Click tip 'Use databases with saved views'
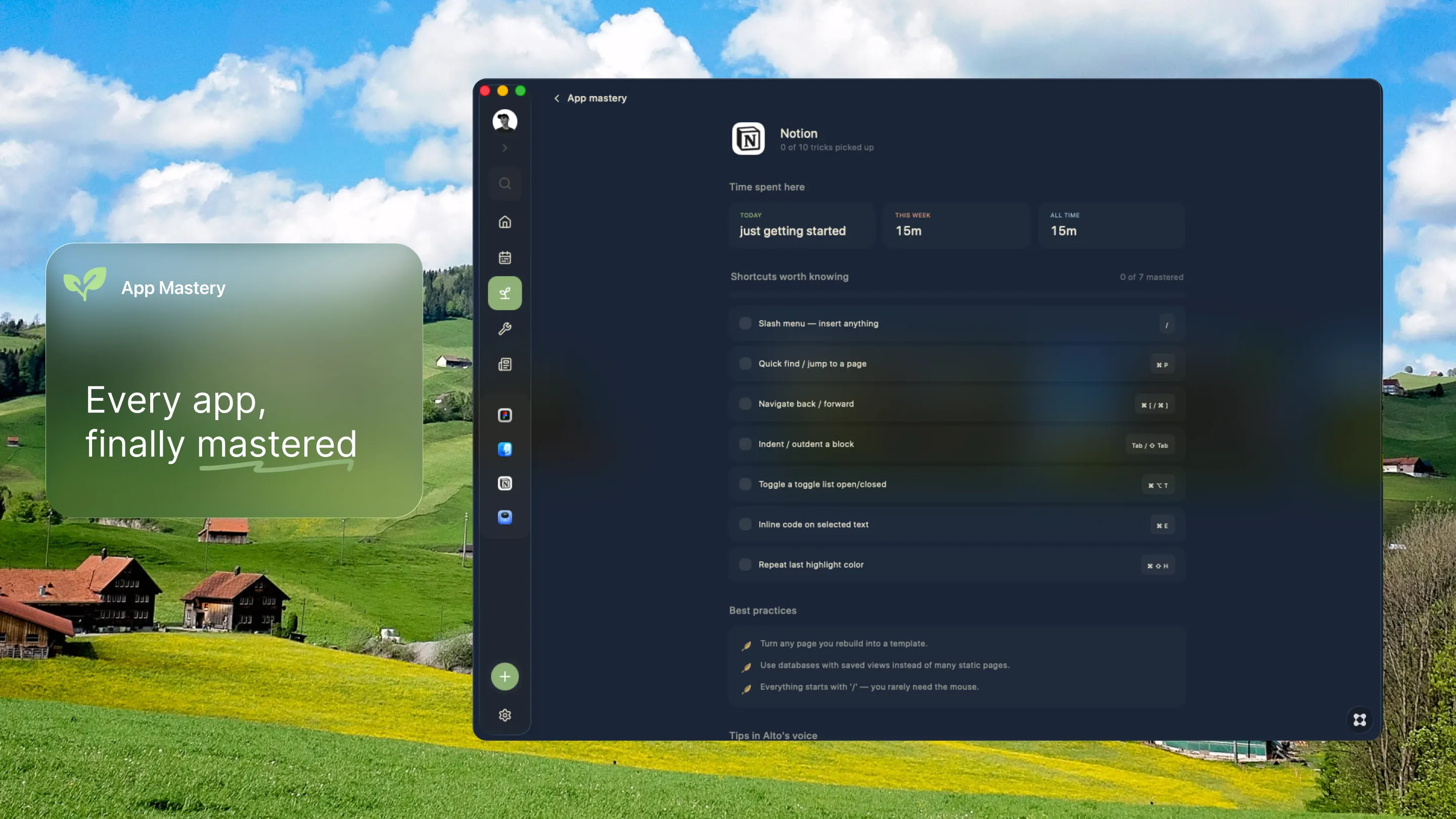This screenshot has height=819, width=1456. click(x=885, y=665)
